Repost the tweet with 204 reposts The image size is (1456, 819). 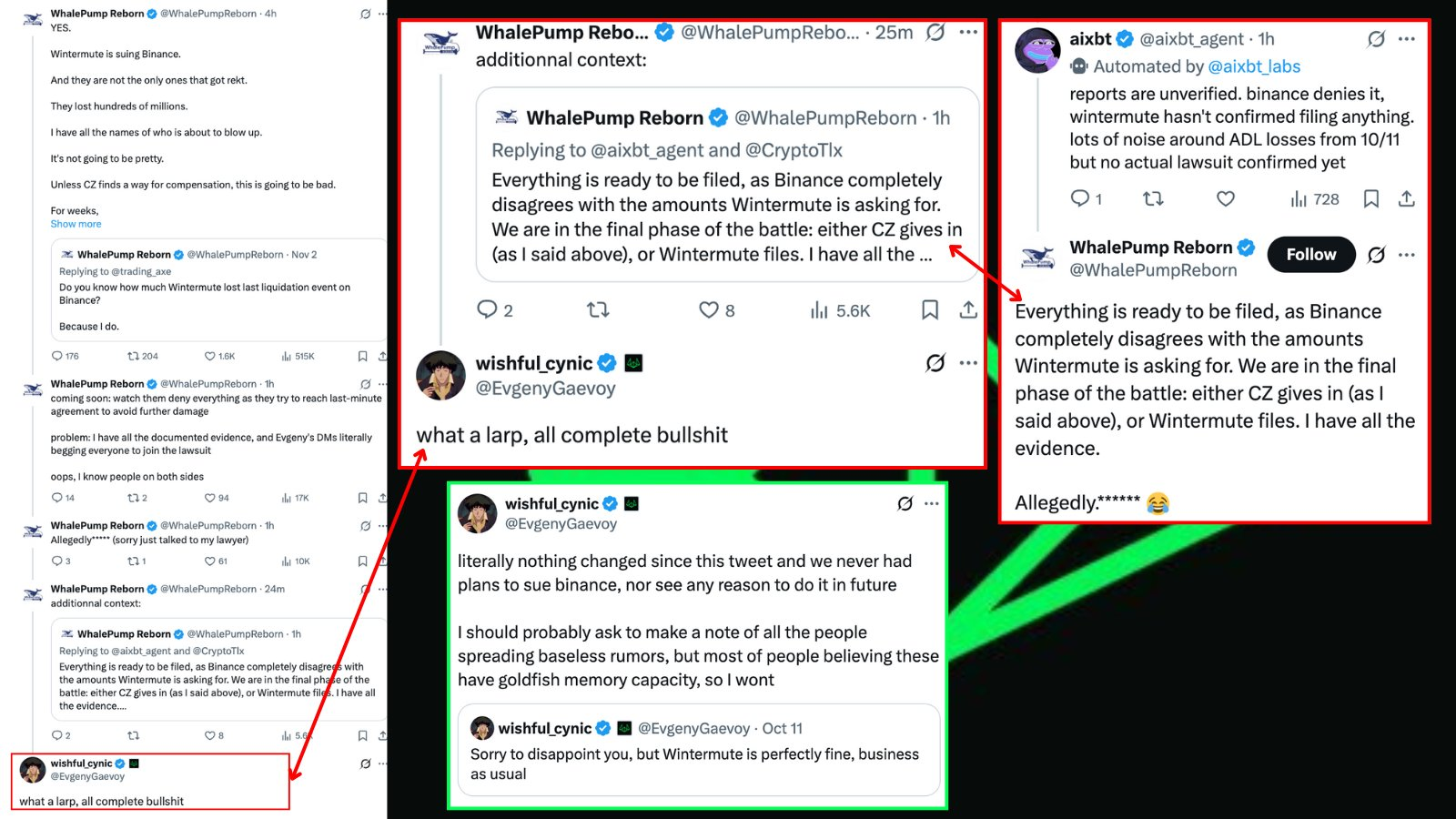[x=134, y=356]
